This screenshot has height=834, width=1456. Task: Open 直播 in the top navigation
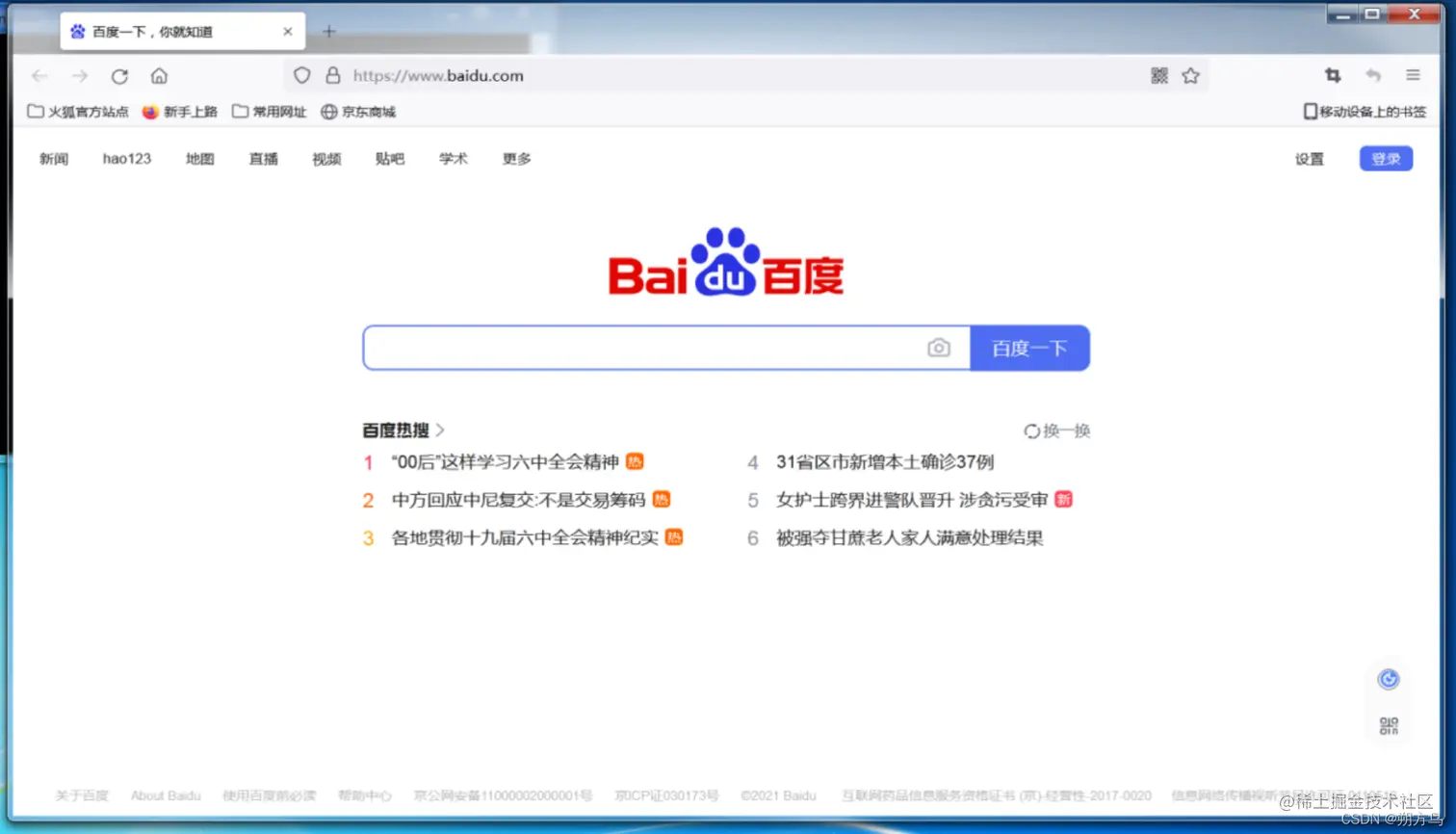tap(264, 159)
